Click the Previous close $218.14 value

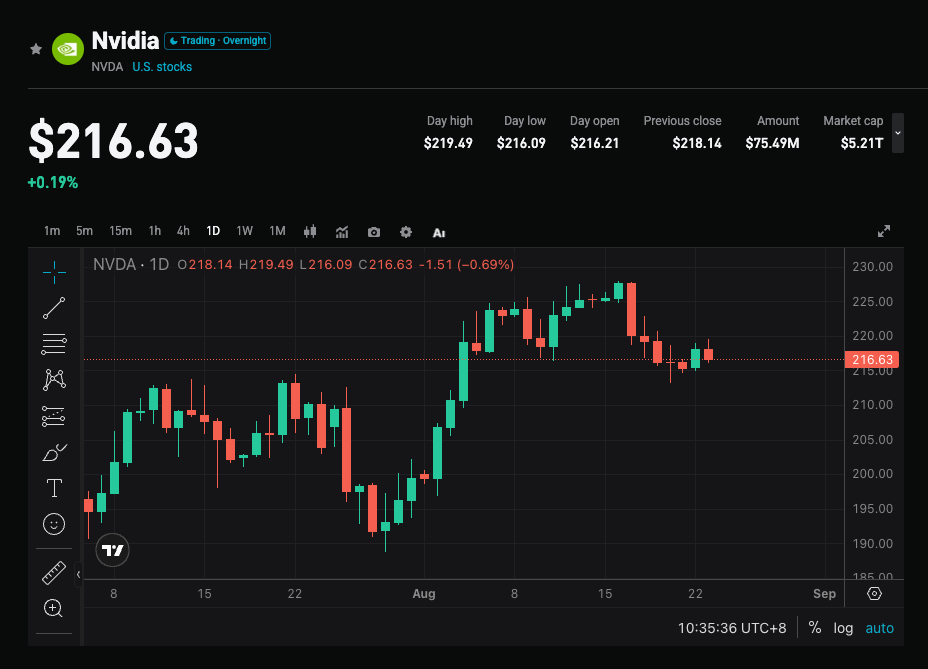coord(697,143)
